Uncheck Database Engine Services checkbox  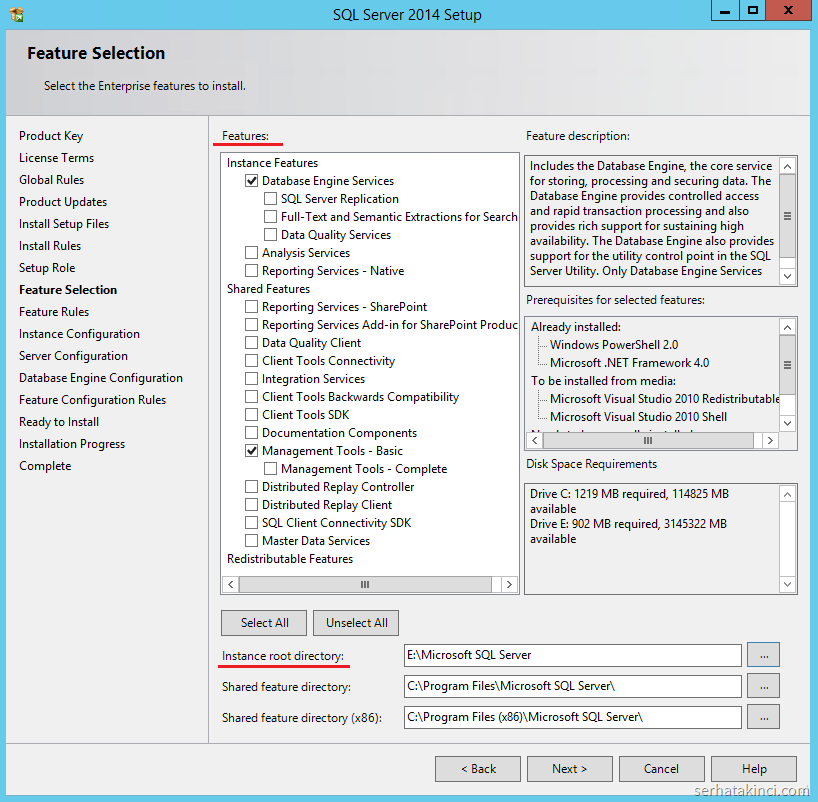(x=251, y=181)
